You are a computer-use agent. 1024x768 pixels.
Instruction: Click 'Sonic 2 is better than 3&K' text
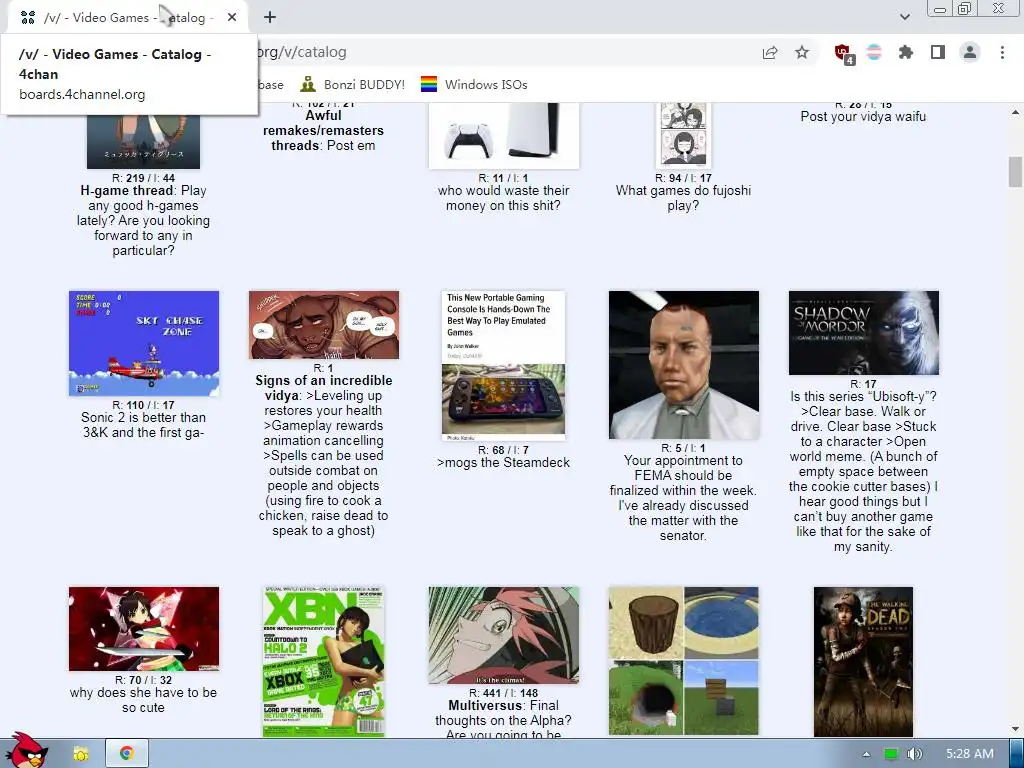pos(143,425)
